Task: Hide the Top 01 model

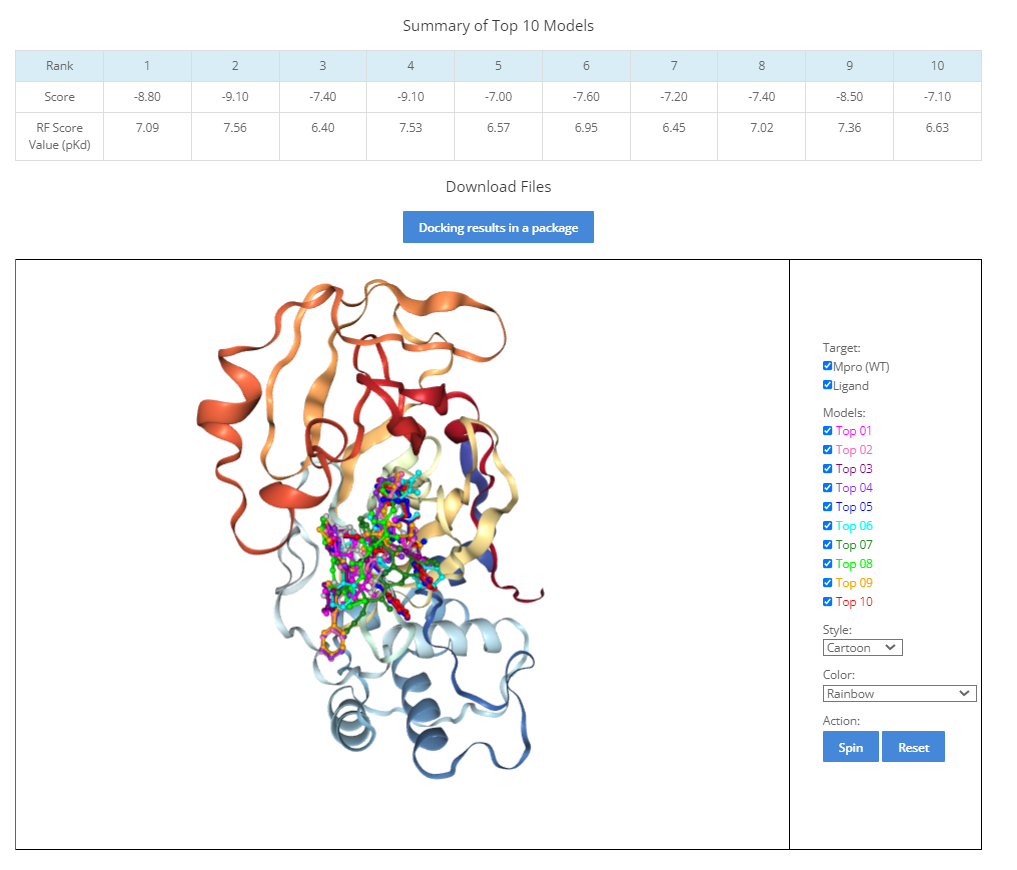Action: click(827, 431)
